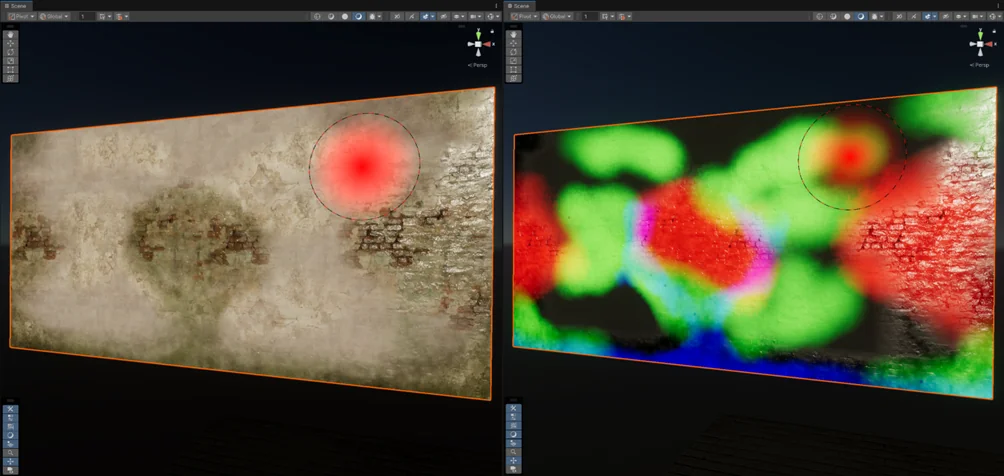Open effects dropdown arrow in left Scene toolbar
This screenshot has width=1004, height=476.
click(433, 16)
